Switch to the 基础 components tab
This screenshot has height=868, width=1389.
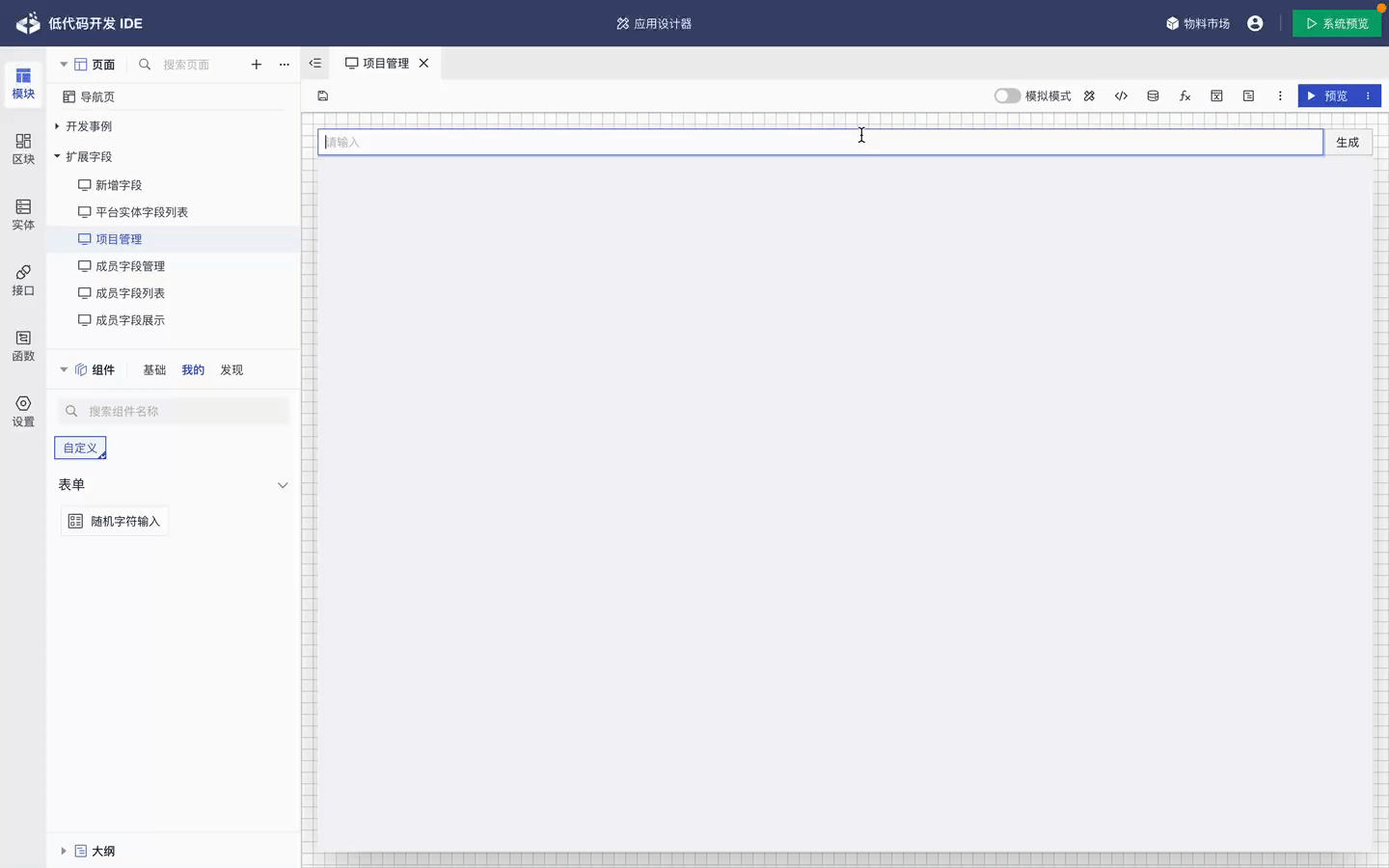pyautogui.click(x=154, y=370)
